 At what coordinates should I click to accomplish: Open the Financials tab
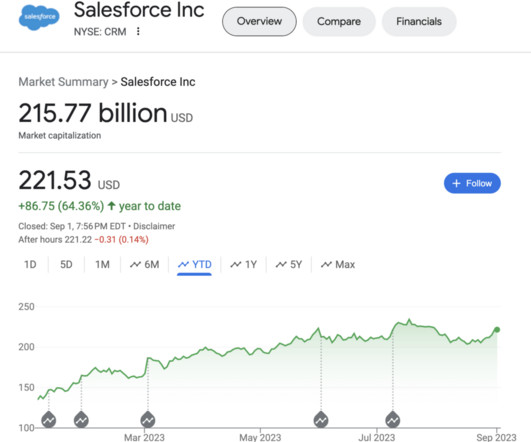pyautogui.click(x=419, y=21)
